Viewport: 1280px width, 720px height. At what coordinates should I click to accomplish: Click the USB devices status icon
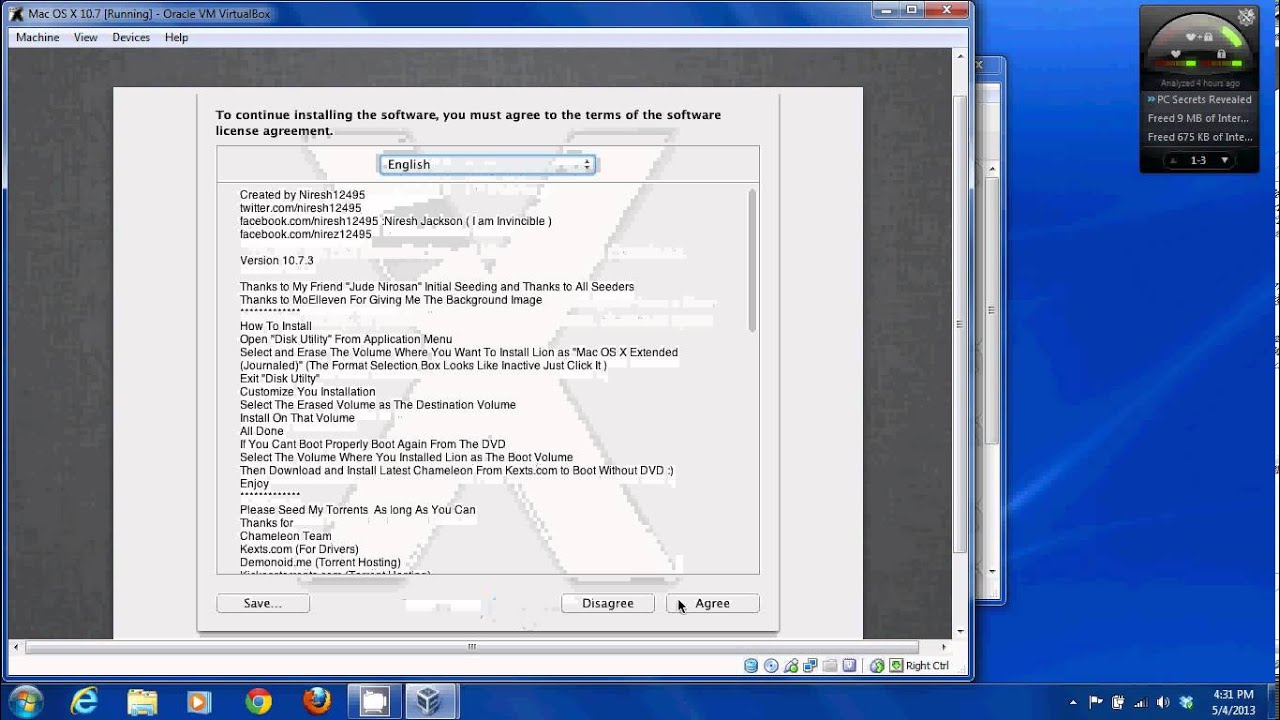791,666
